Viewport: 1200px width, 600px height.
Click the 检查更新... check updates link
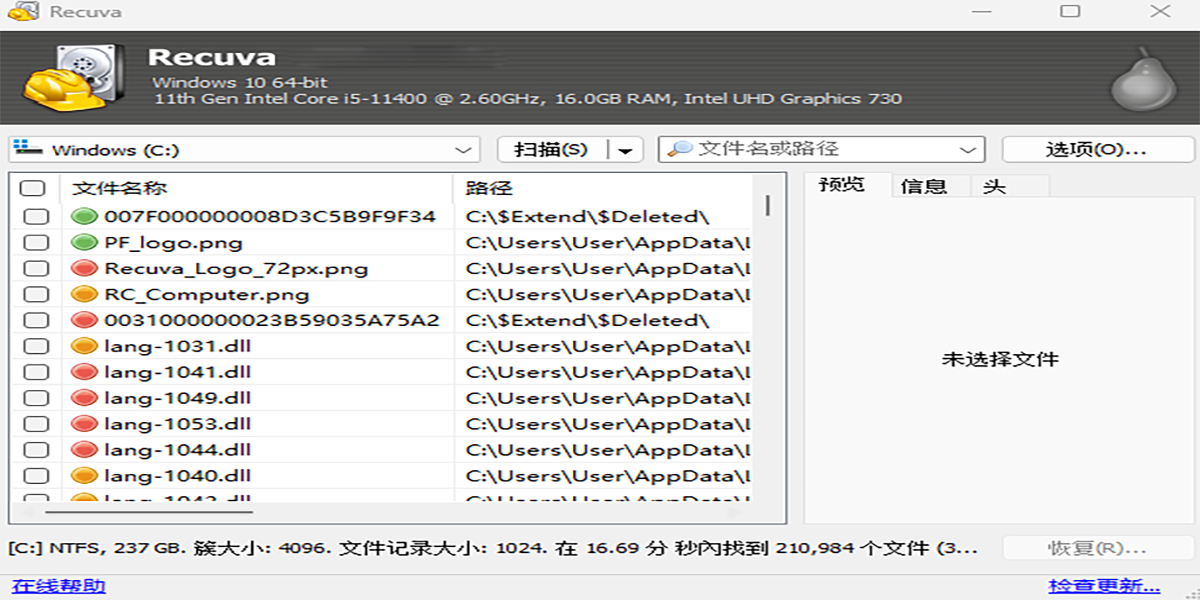(x=1104, y=586)
